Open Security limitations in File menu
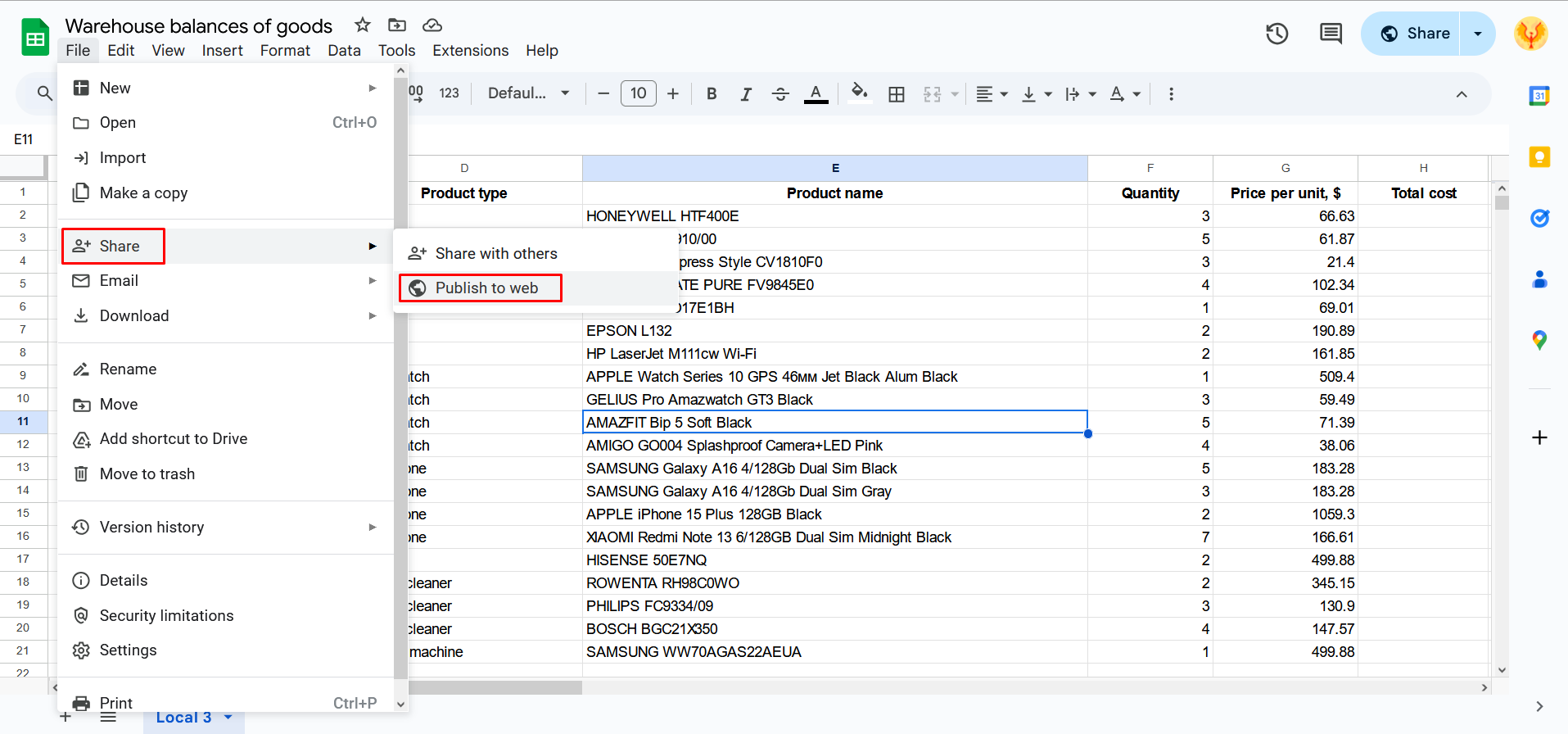The image size is (1568, 734). 226,616
